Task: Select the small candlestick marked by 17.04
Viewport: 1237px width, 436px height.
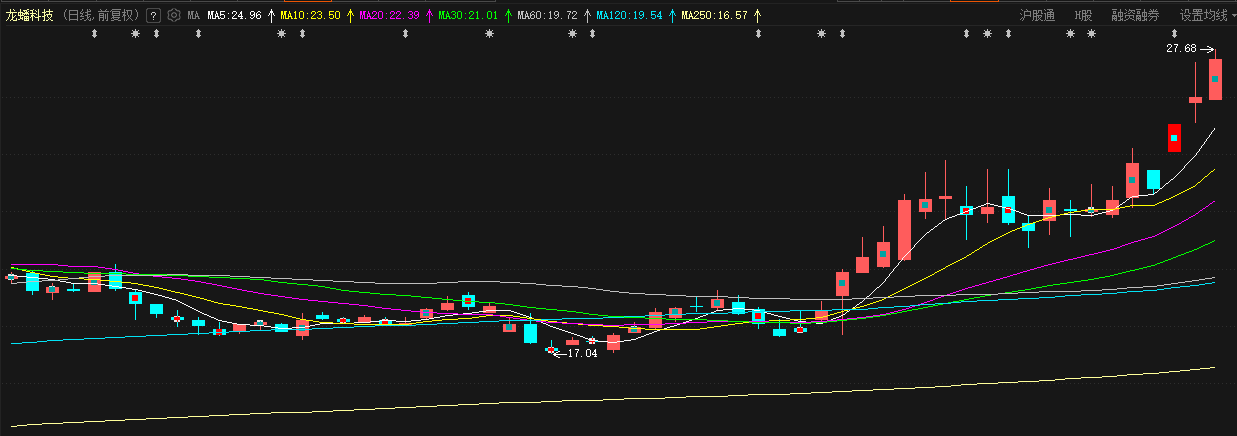Action: 550,350
